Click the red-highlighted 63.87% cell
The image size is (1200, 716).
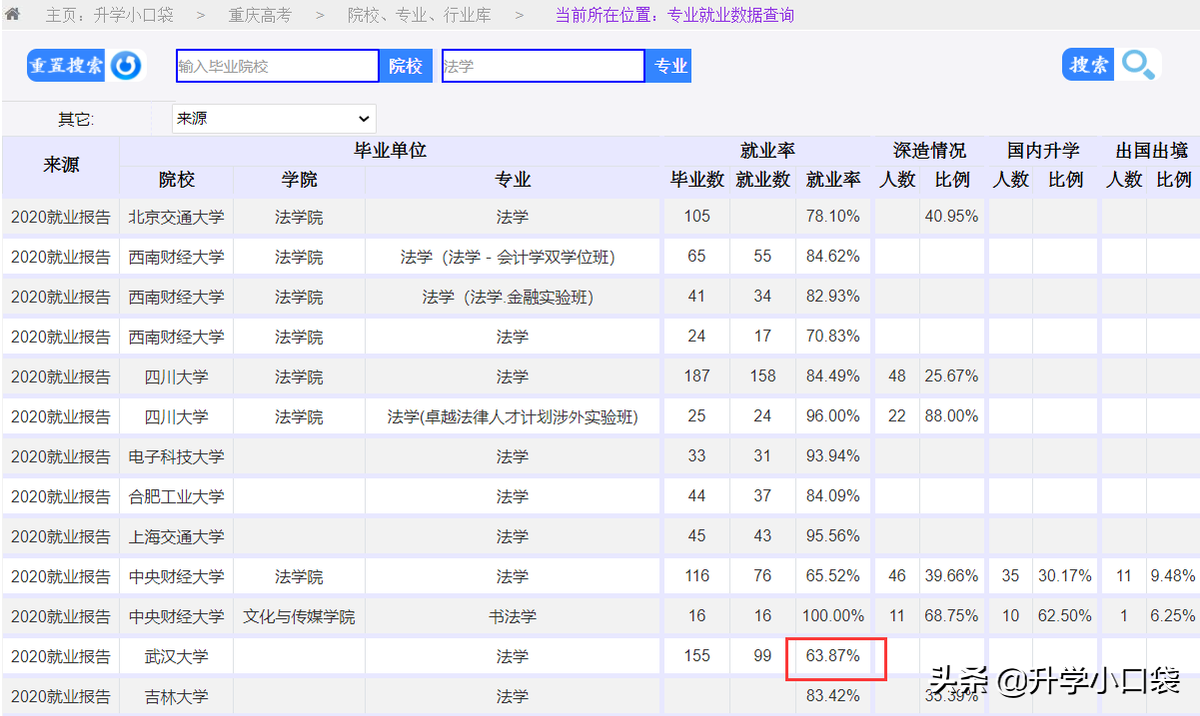tap(837, 656)
